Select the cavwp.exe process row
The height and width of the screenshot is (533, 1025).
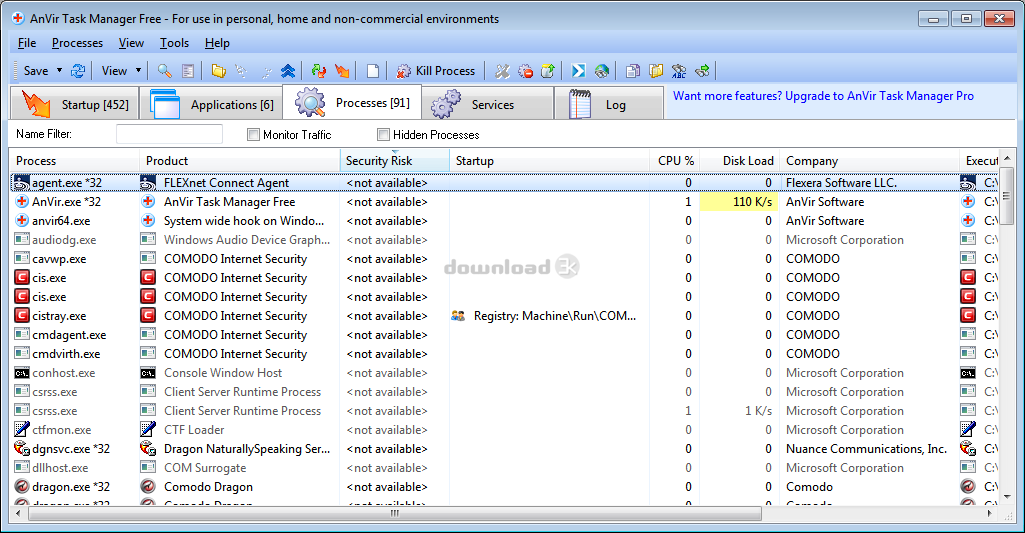click(503, 259)
